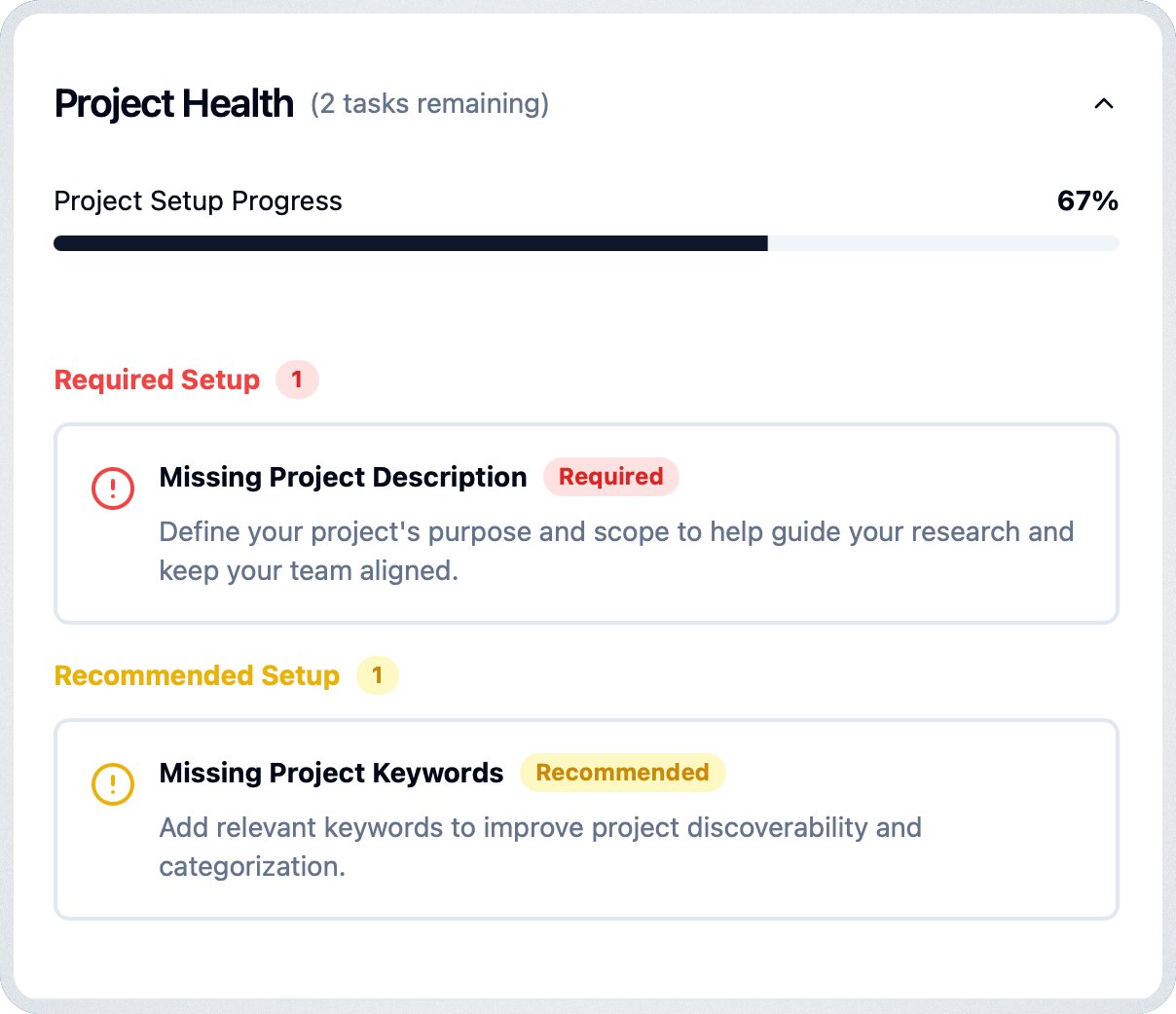Click the red alert icon for Missing Project Description
This screenshot has width=1176, height=1014.
[113, 488]
